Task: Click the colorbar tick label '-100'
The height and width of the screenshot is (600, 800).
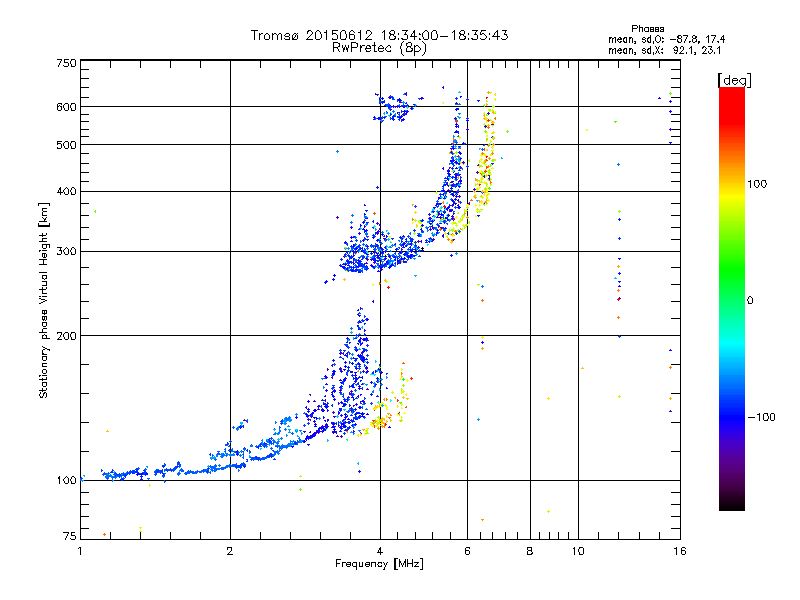Action: [762, 417]
